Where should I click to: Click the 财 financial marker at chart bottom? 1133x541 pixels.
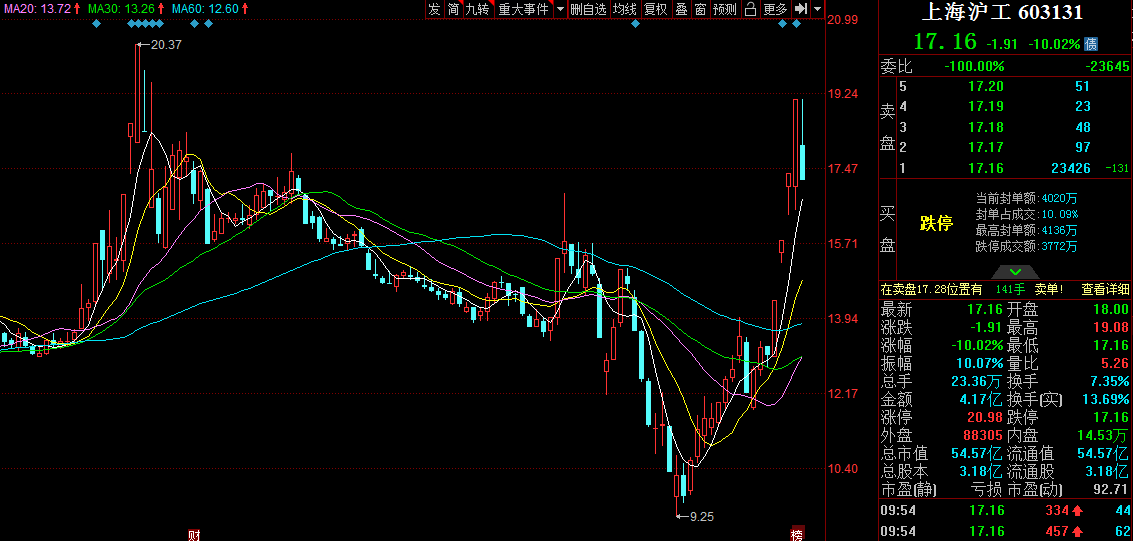[x=194, y=533]
